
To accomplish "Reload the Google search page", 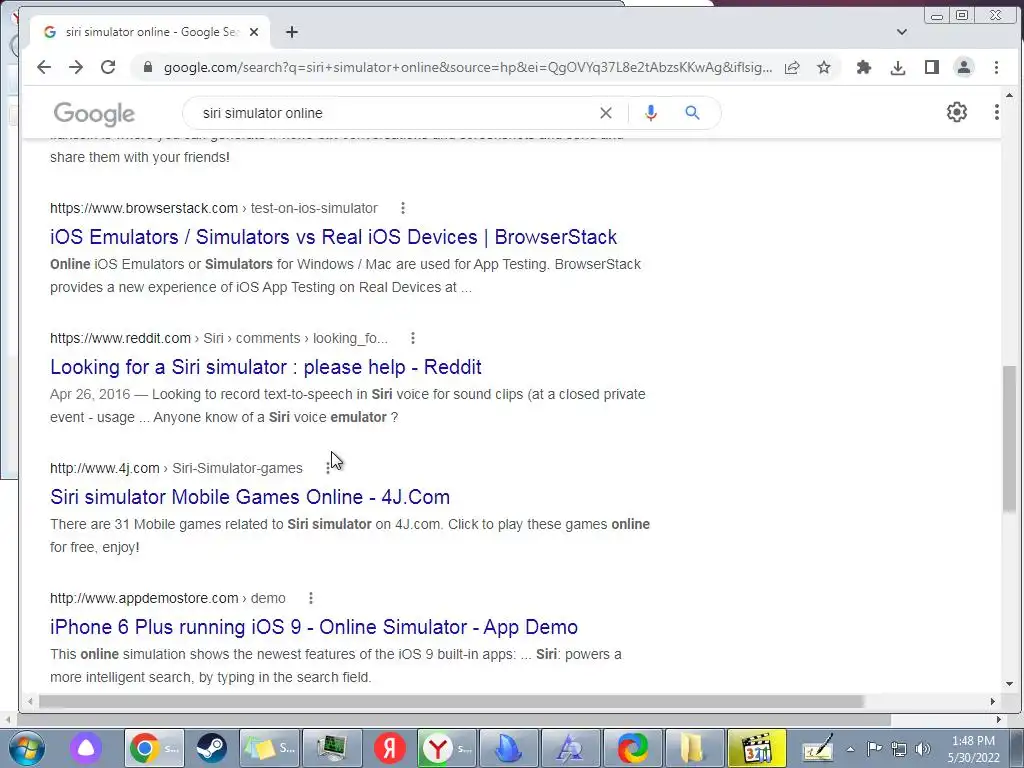I will coord(108,67).
